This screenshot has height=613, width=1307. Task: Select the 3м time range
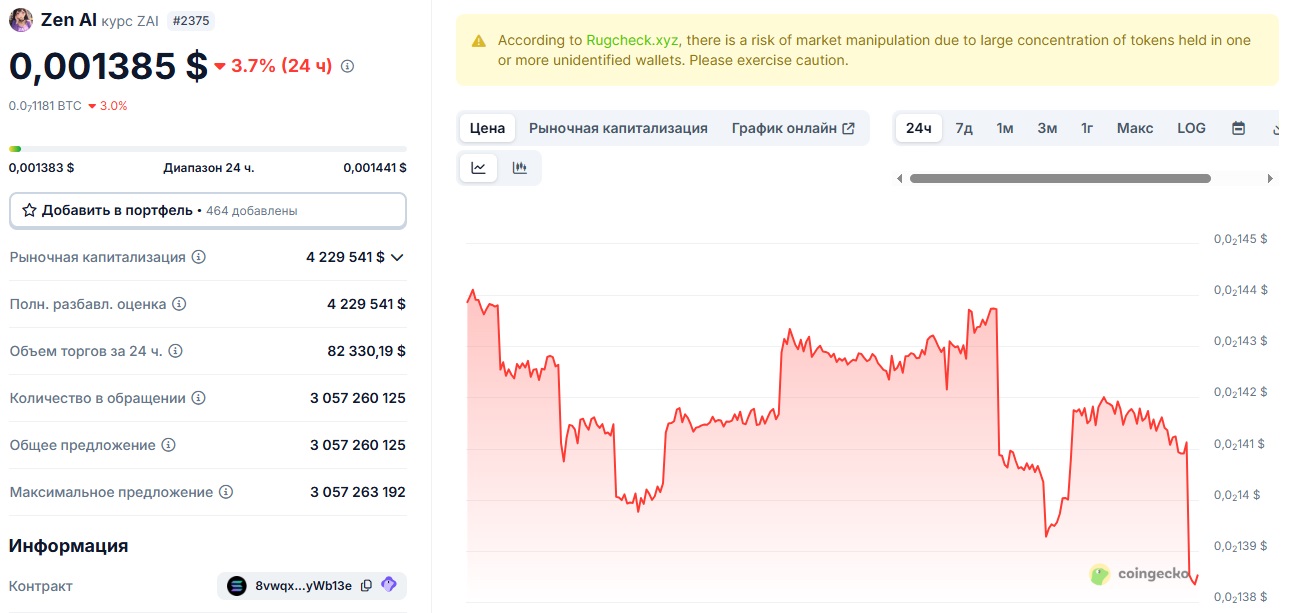click(x=1047, y=128)
